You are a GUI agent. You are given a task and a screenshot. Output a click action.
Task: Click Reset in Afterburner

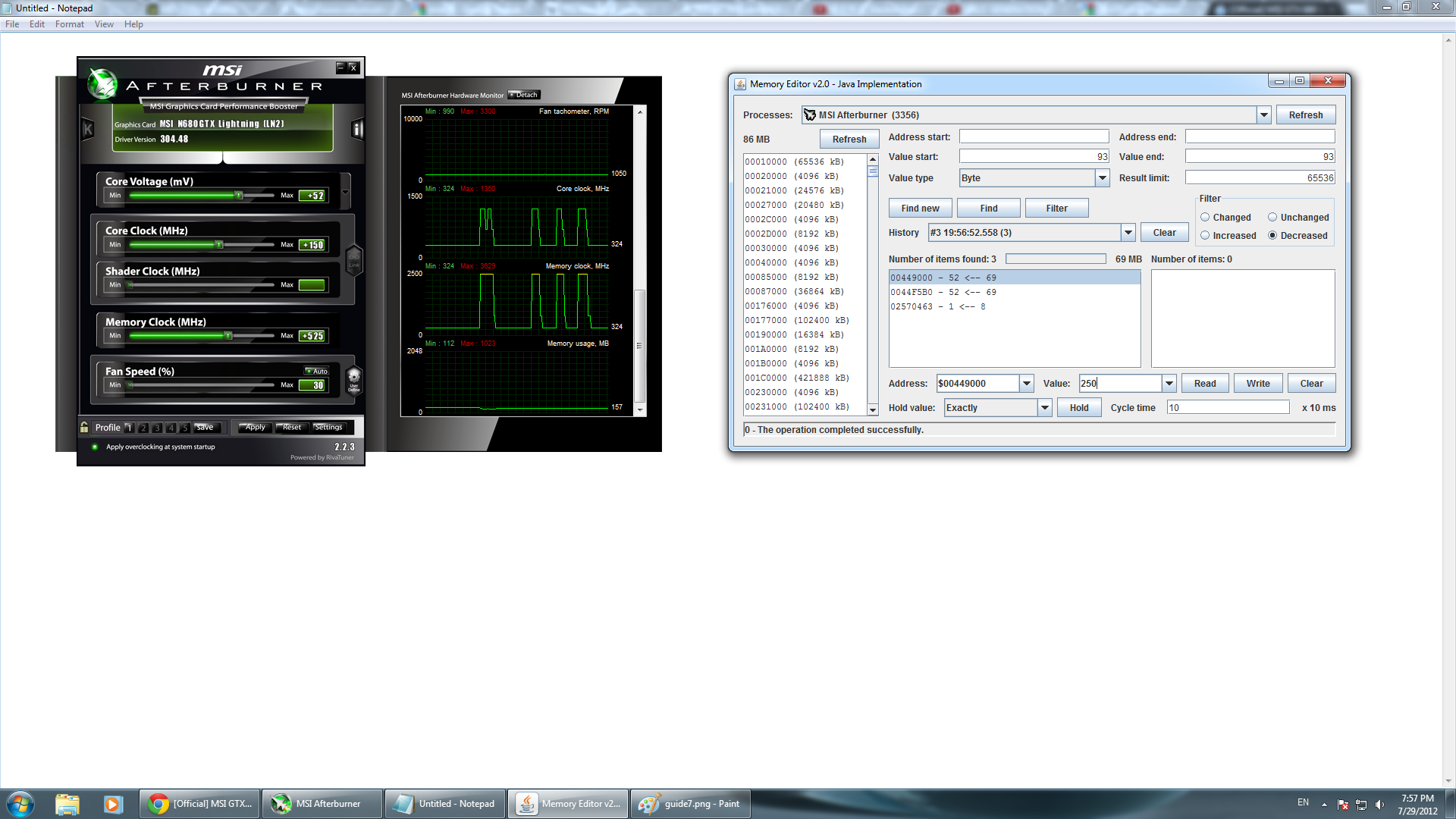(292, 428)
